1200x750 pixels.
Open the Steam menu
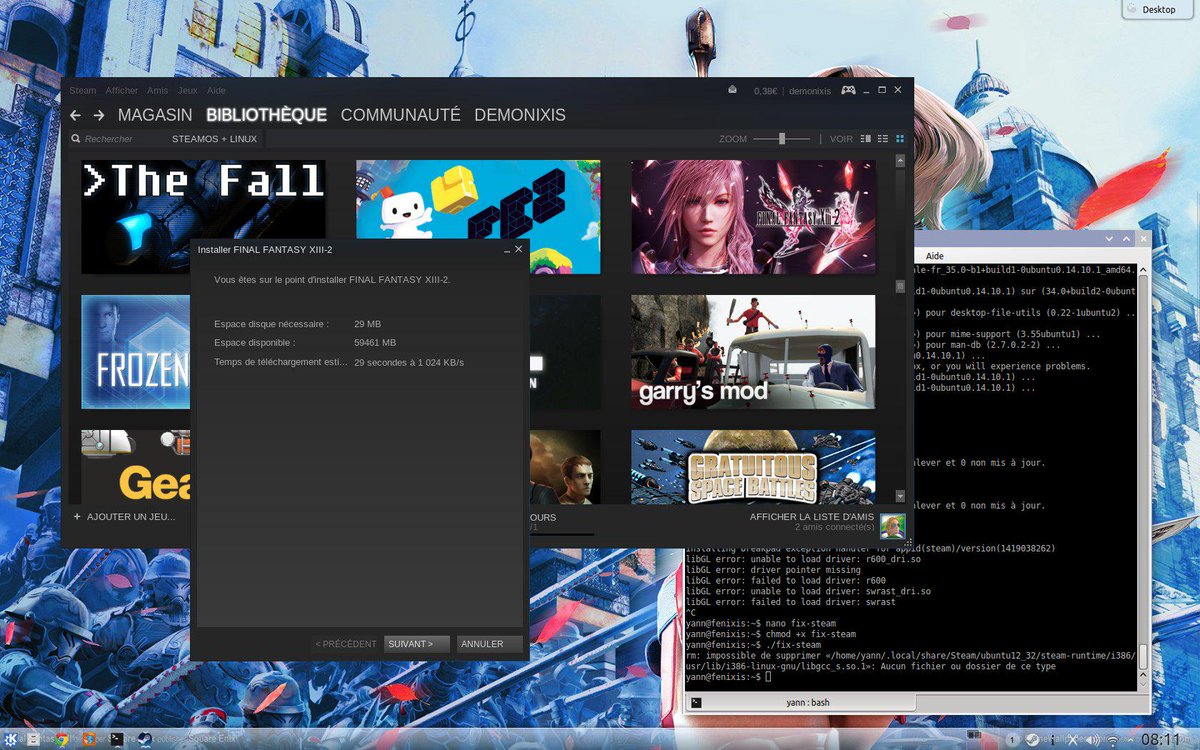[83, 90]
